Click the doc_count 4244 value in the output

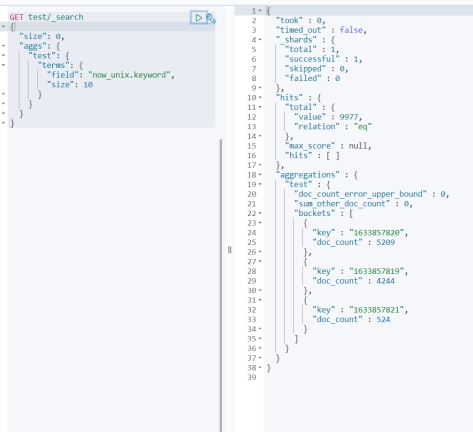(x=385, y=281)
